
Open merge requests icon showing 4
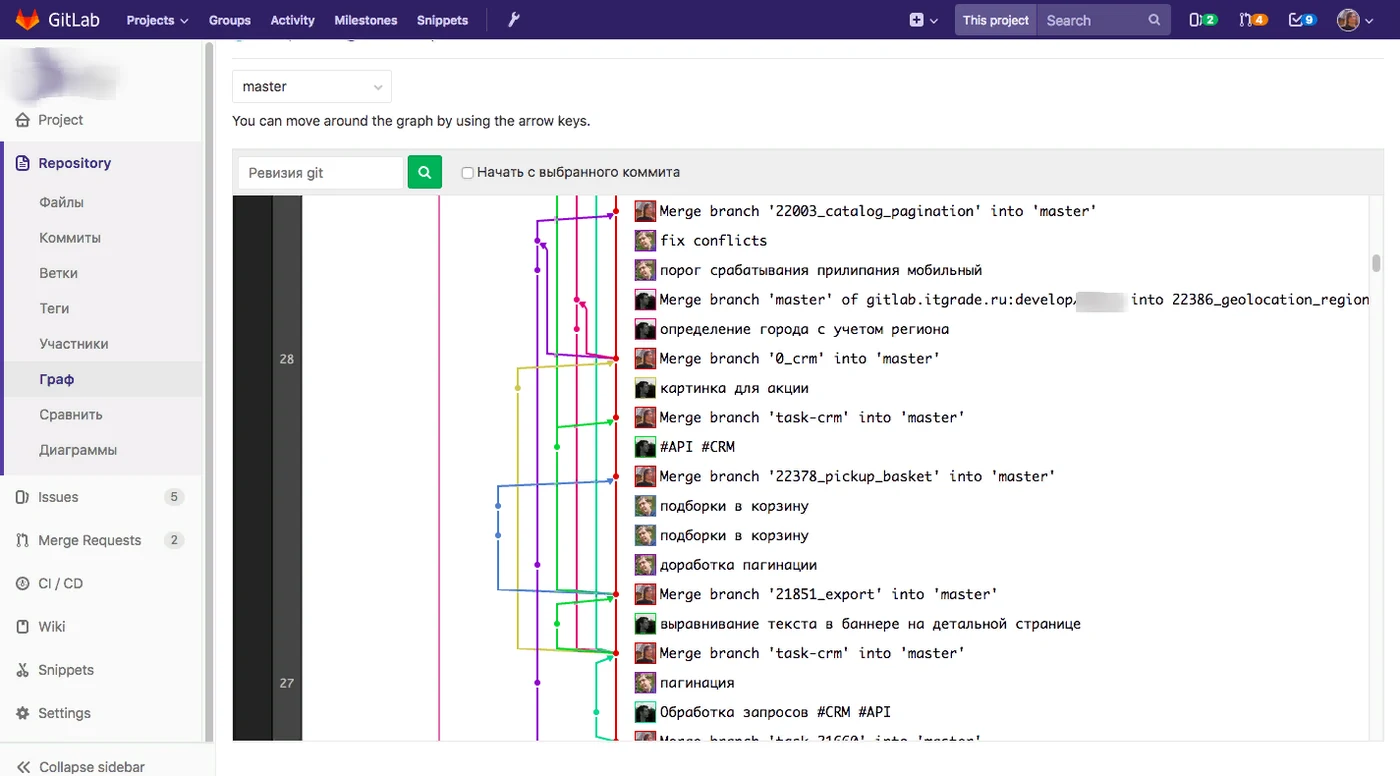coord(1253,20)
